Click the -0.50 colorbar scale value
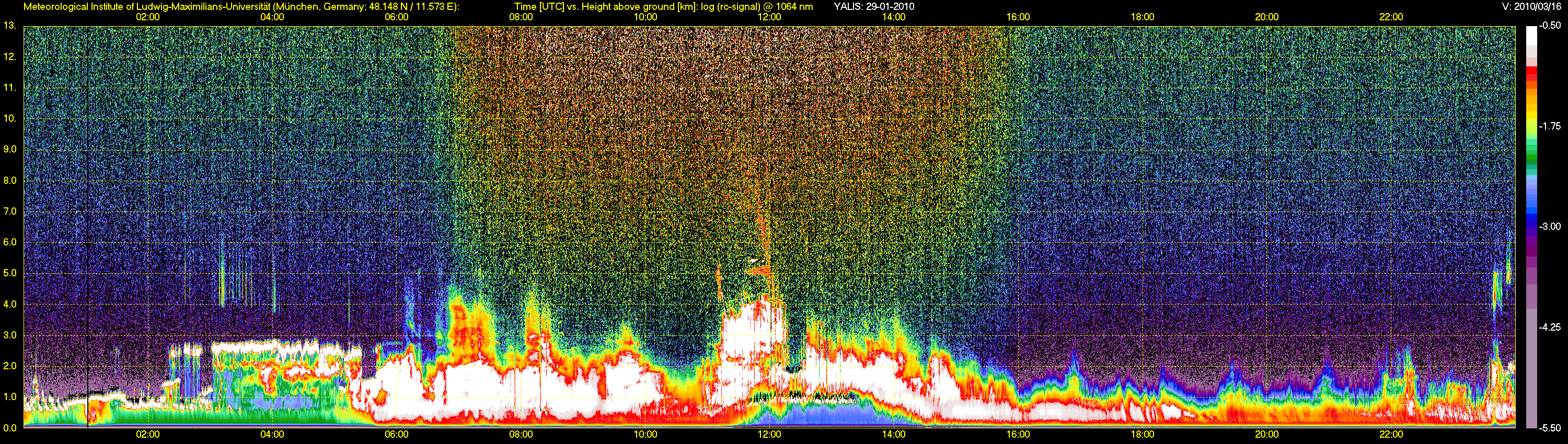 (x=1550, y=26)
